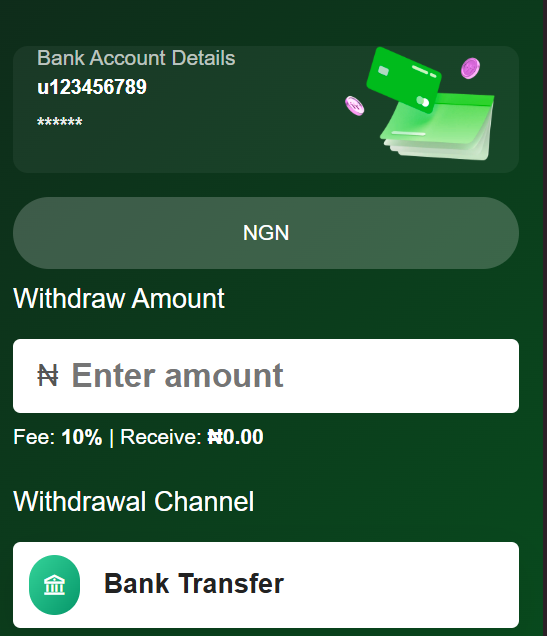Select Bank Transfer withdrawal channel

pos(266,585)
